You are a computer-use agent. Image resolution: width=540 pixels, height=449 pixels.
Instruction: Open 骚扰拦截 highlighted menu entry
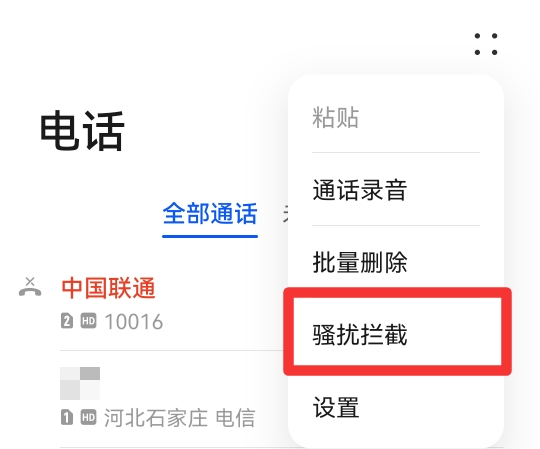click(360, 335)
